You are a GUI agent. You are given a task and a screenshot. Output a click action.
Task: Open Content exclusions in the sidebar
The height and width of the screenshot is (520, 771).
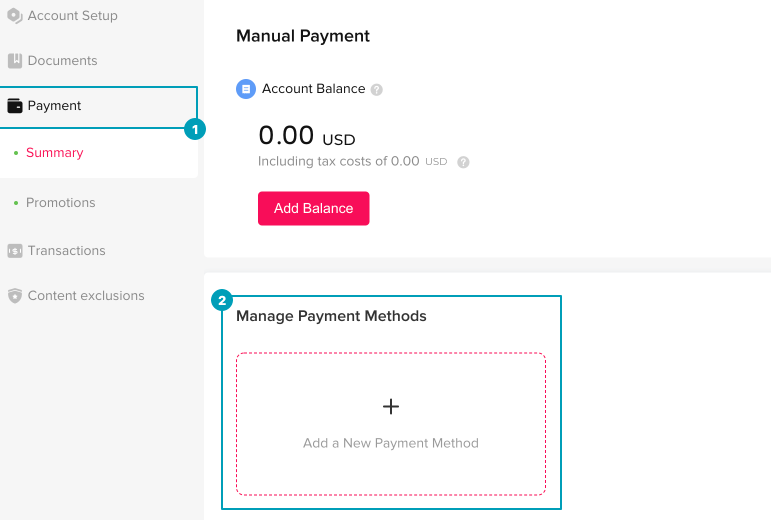(x=86, y=296)
